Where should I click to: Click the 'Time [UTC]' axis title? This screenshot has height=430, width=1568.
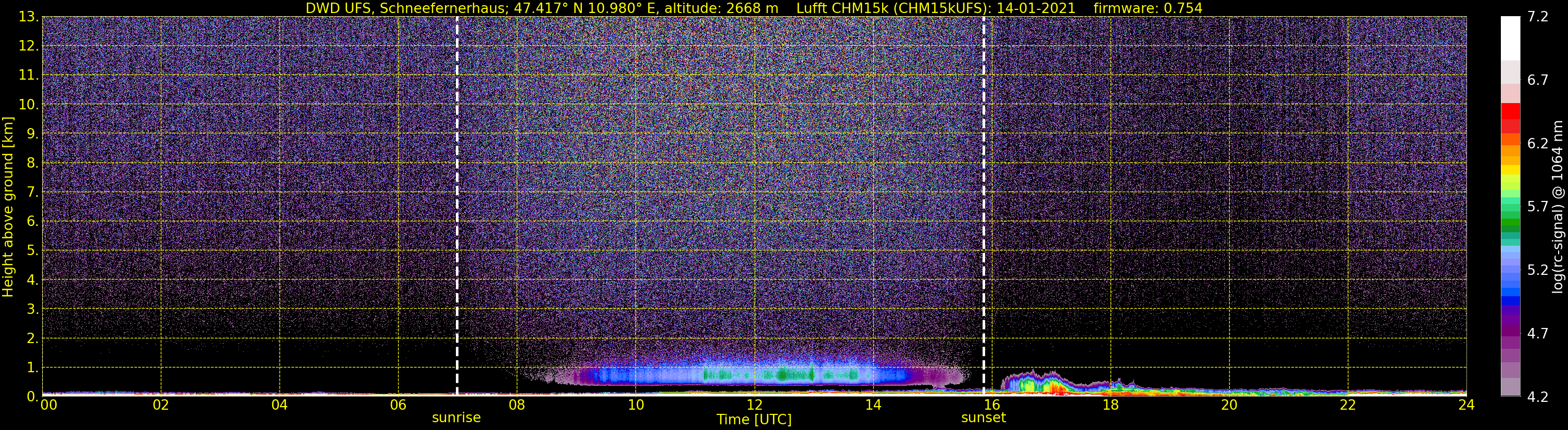[x=754, y=420]
